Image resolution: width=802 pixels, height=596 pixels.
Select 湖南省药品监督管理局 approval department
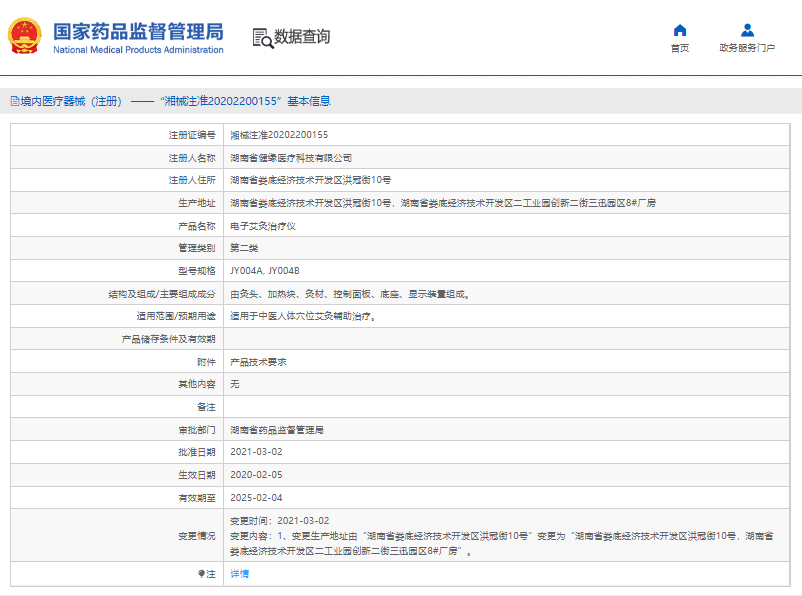277,430
